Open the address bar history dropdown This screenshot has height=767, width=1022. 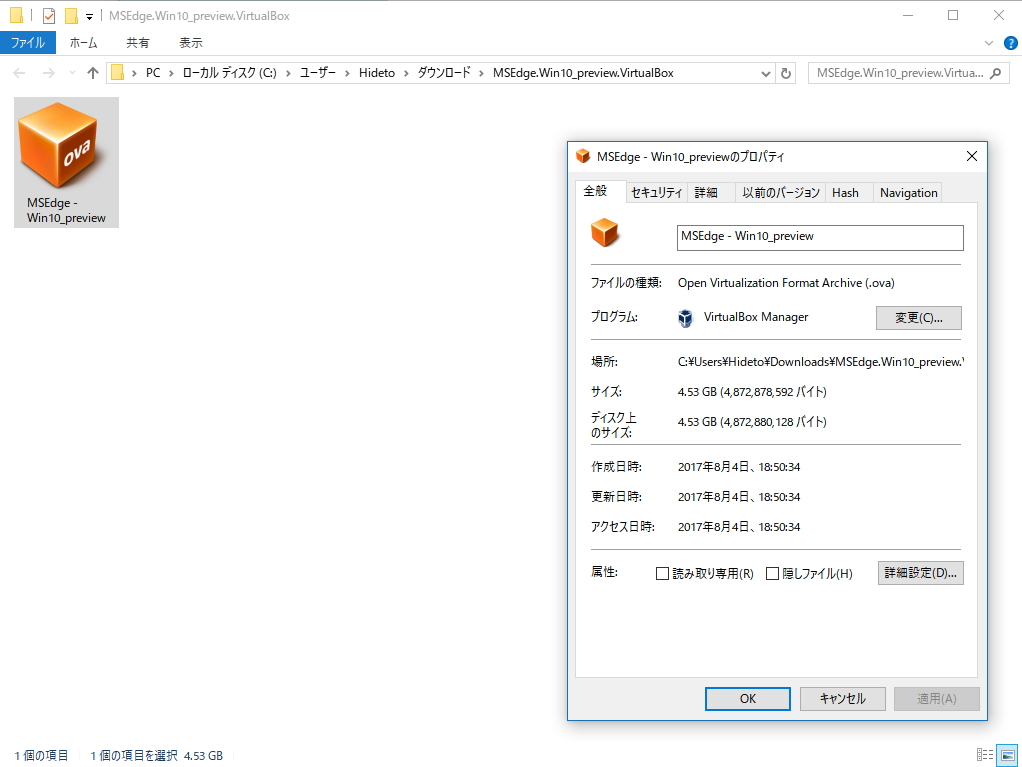tap(766, 72)
